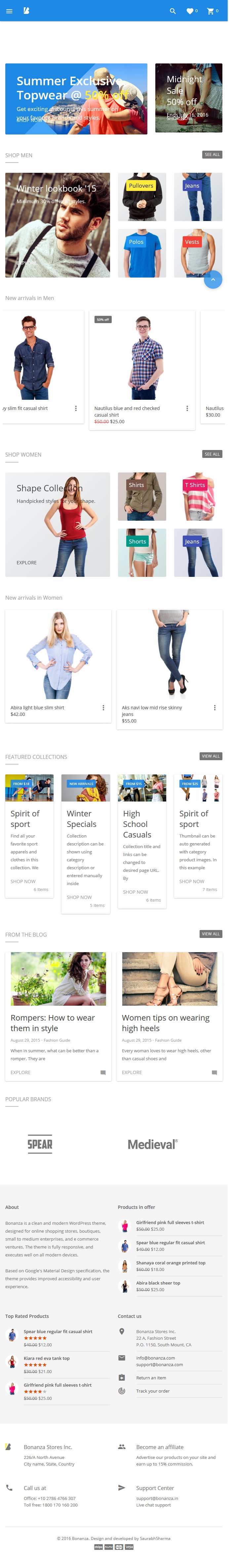Click Return an item link
This screenshot has height=1568, width=229.
pyautogui.click(x=152, y=1378)
